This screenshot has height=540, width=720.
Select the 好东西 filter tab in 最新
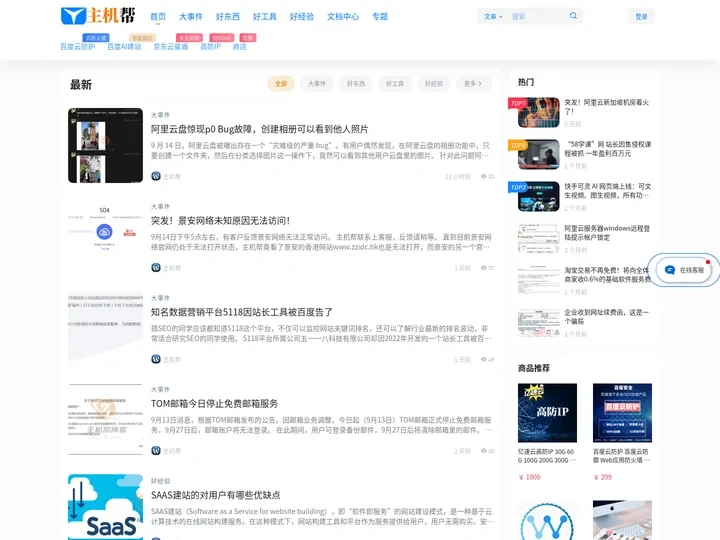356,84
